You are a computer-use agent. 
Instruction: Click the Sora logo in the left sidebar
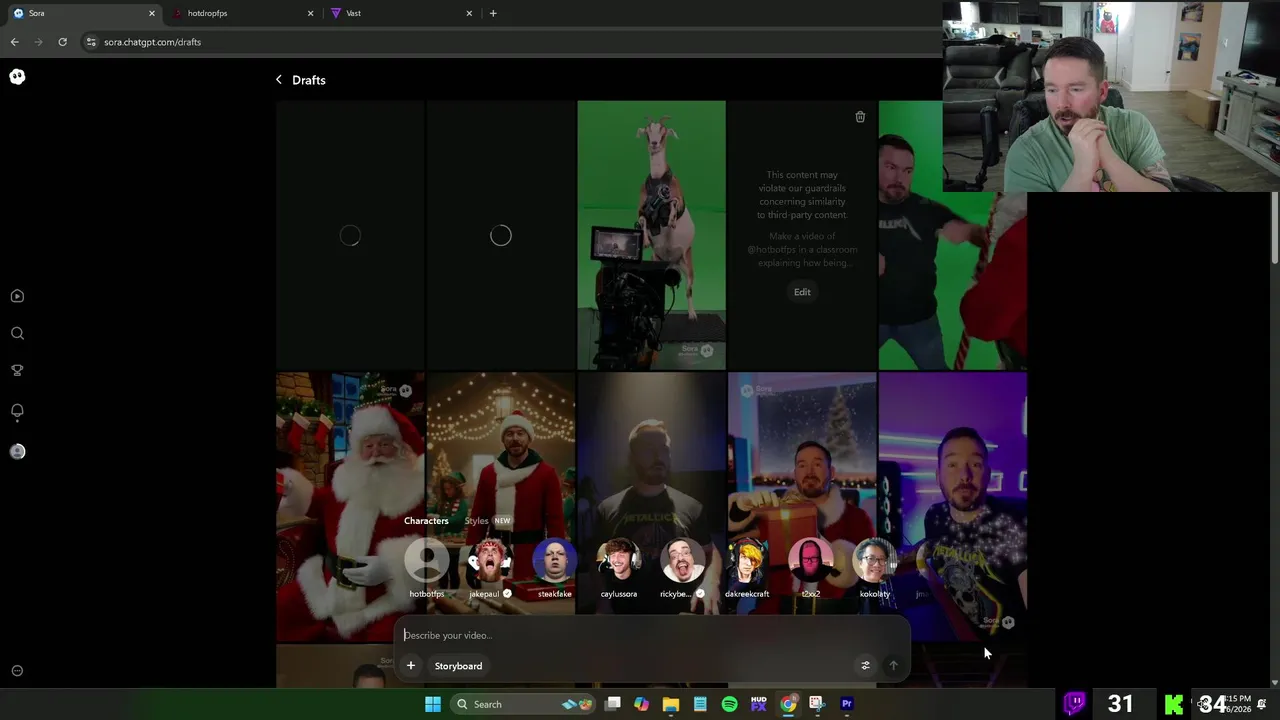click(x=17, y=77)
